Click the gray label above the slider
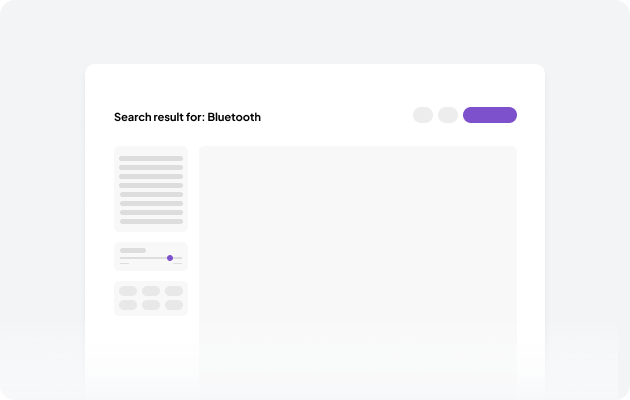630x400 pixels. pos(133,250)
